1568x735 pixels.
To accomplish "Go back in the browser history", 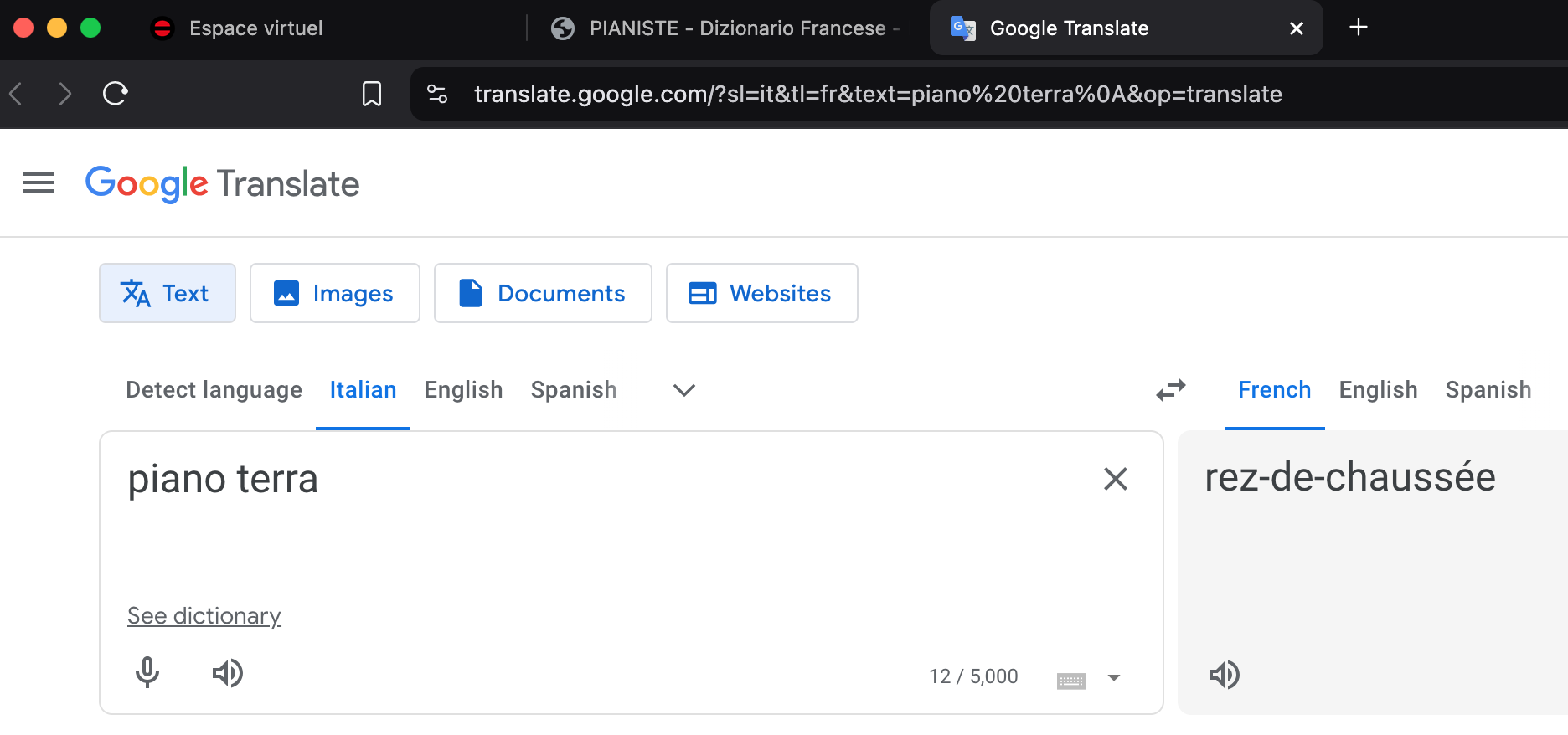I will point(15,94).
